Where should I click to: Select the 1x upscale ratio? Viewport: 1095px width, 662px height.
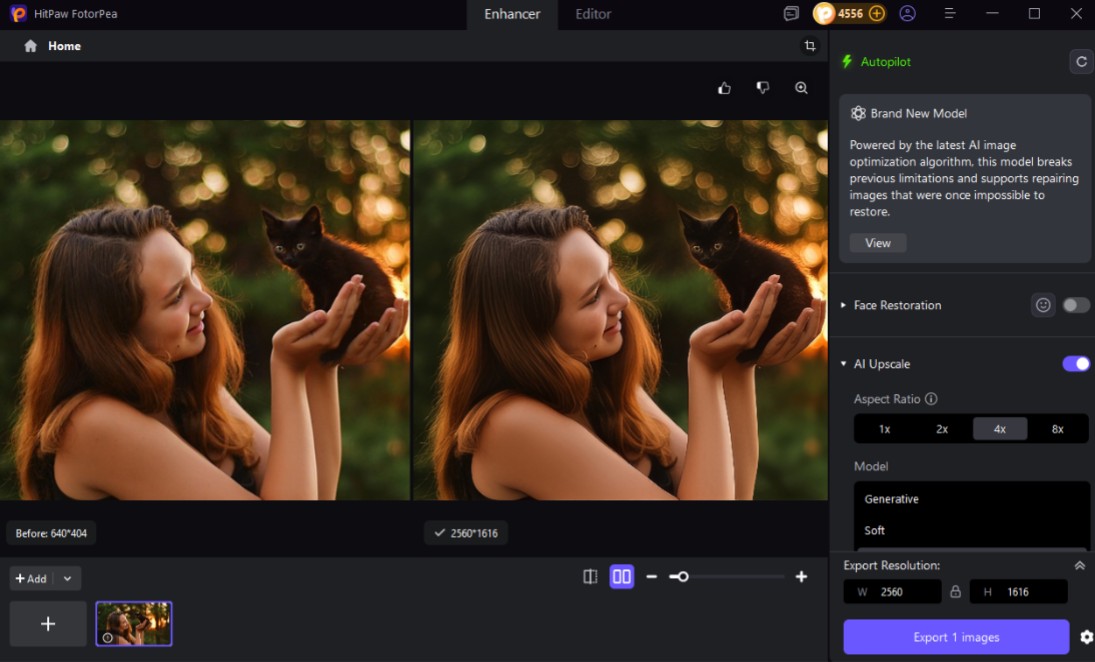pos(884,429)
